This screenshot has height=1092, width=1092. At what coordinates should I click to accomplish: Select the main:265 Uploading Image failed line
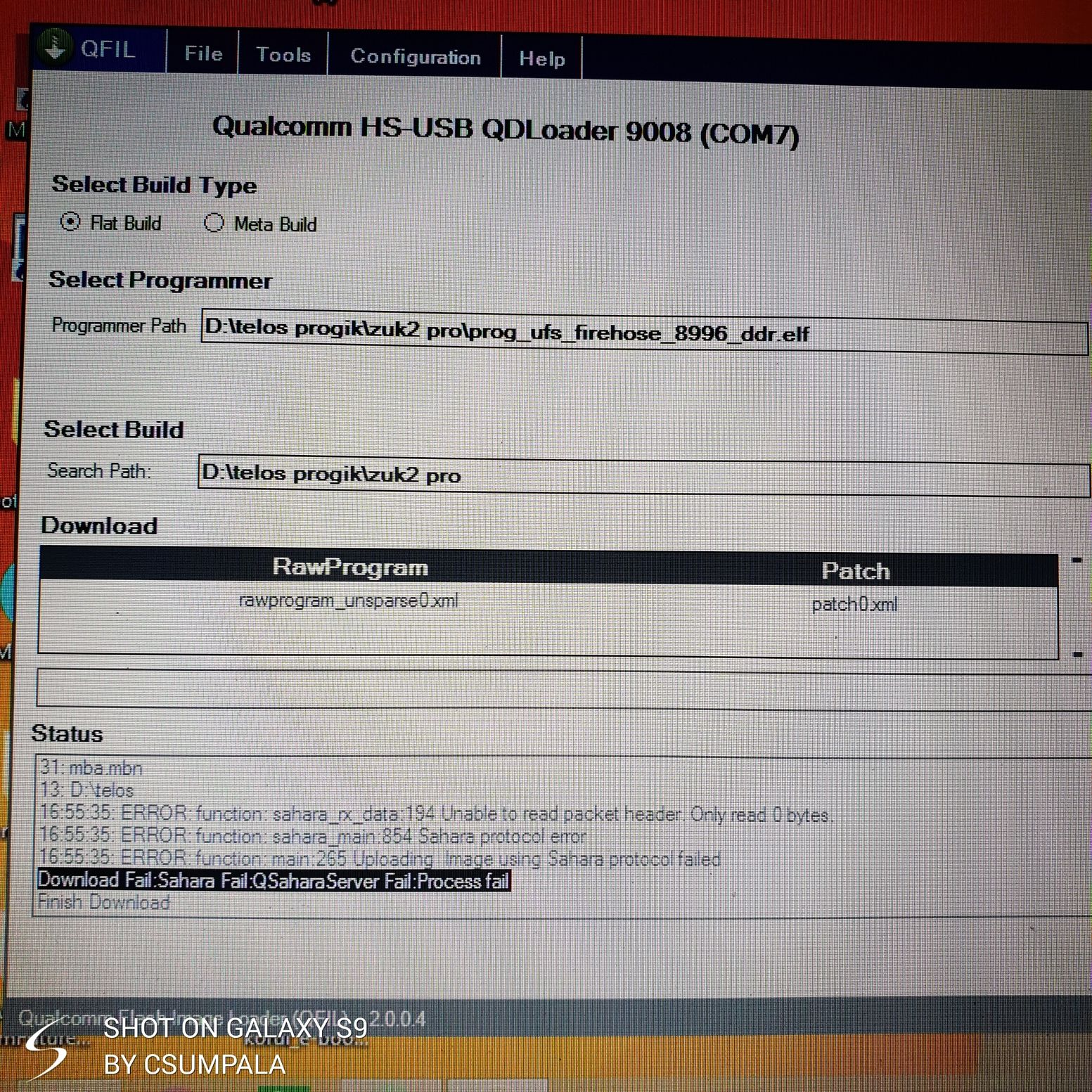coord(380,858)
